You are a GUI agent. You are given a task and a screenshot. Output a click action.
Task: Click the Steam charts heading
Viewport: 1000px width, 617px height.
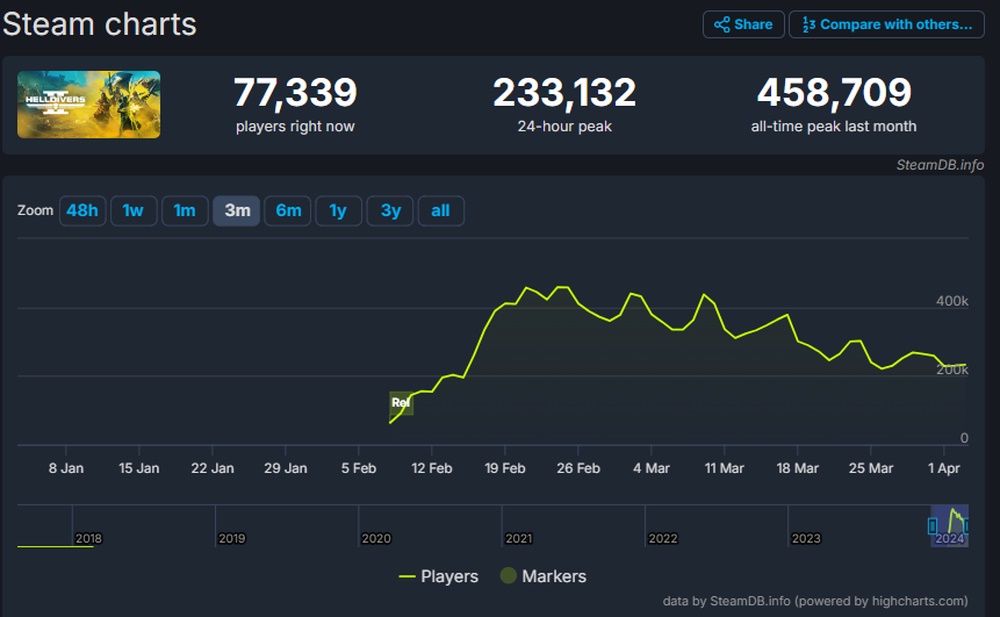pos(99,24)
